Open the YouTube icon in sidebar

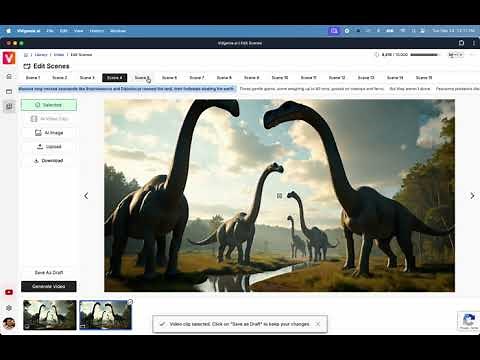click(x=9, y=292)
